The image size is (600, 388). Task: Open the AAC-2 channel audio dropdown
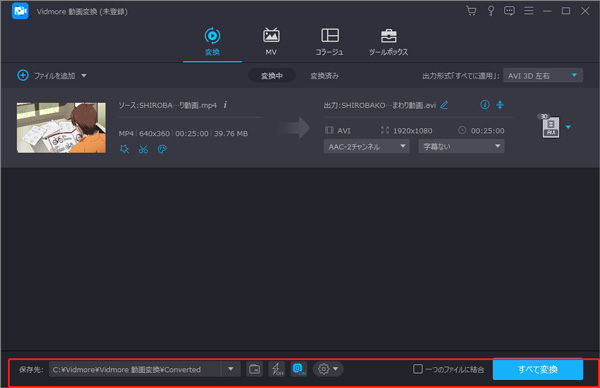point(367,146)
